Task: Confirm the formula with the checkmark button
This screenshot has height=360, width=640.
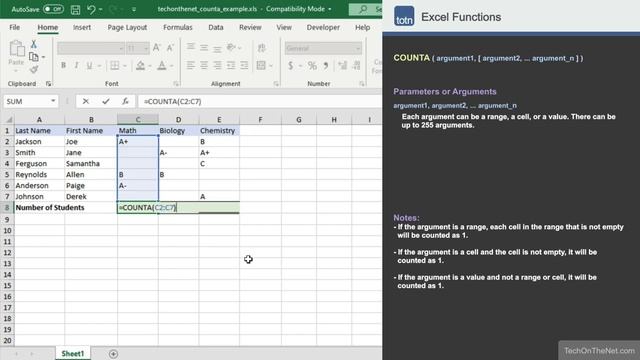Action: pos(106,101)
